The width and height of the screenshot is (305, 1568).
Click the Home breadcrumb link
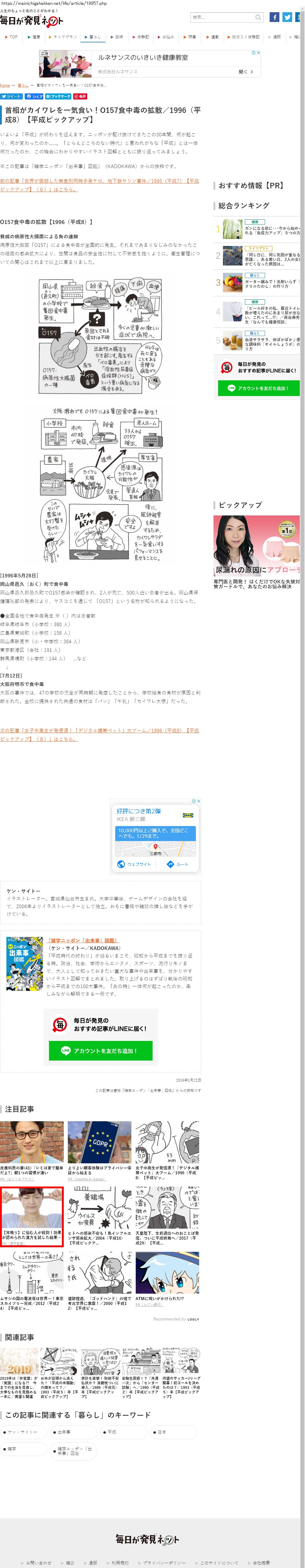[x=5, y=85]
